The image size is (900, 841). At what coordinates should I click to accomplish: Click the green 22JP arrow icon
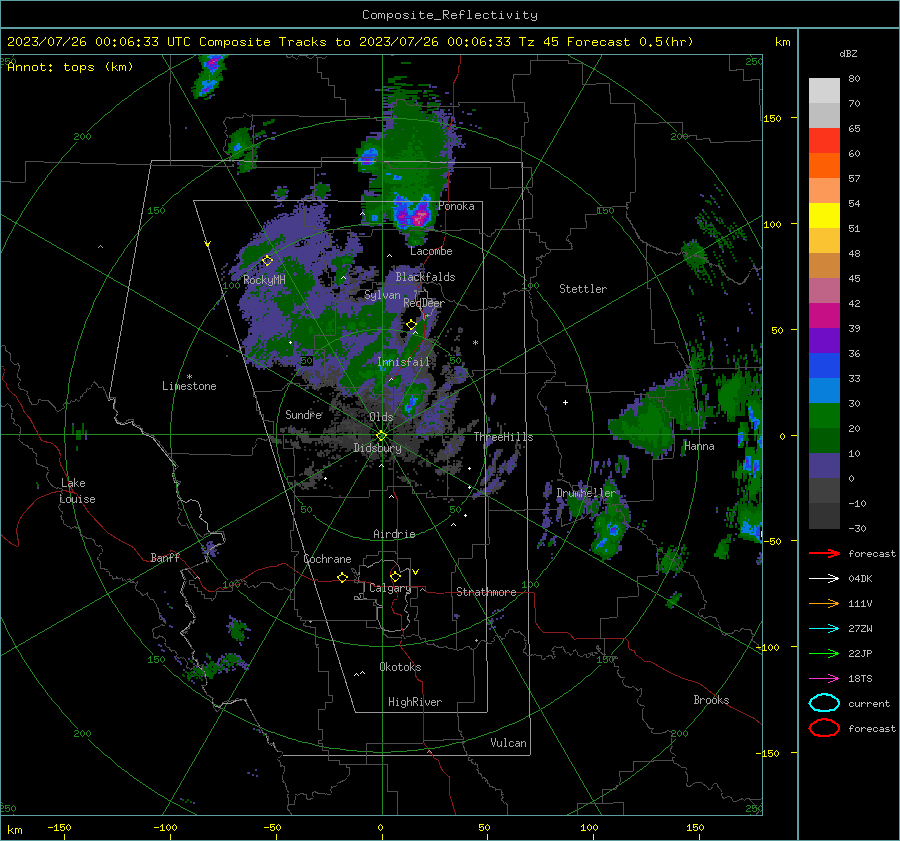824,653
